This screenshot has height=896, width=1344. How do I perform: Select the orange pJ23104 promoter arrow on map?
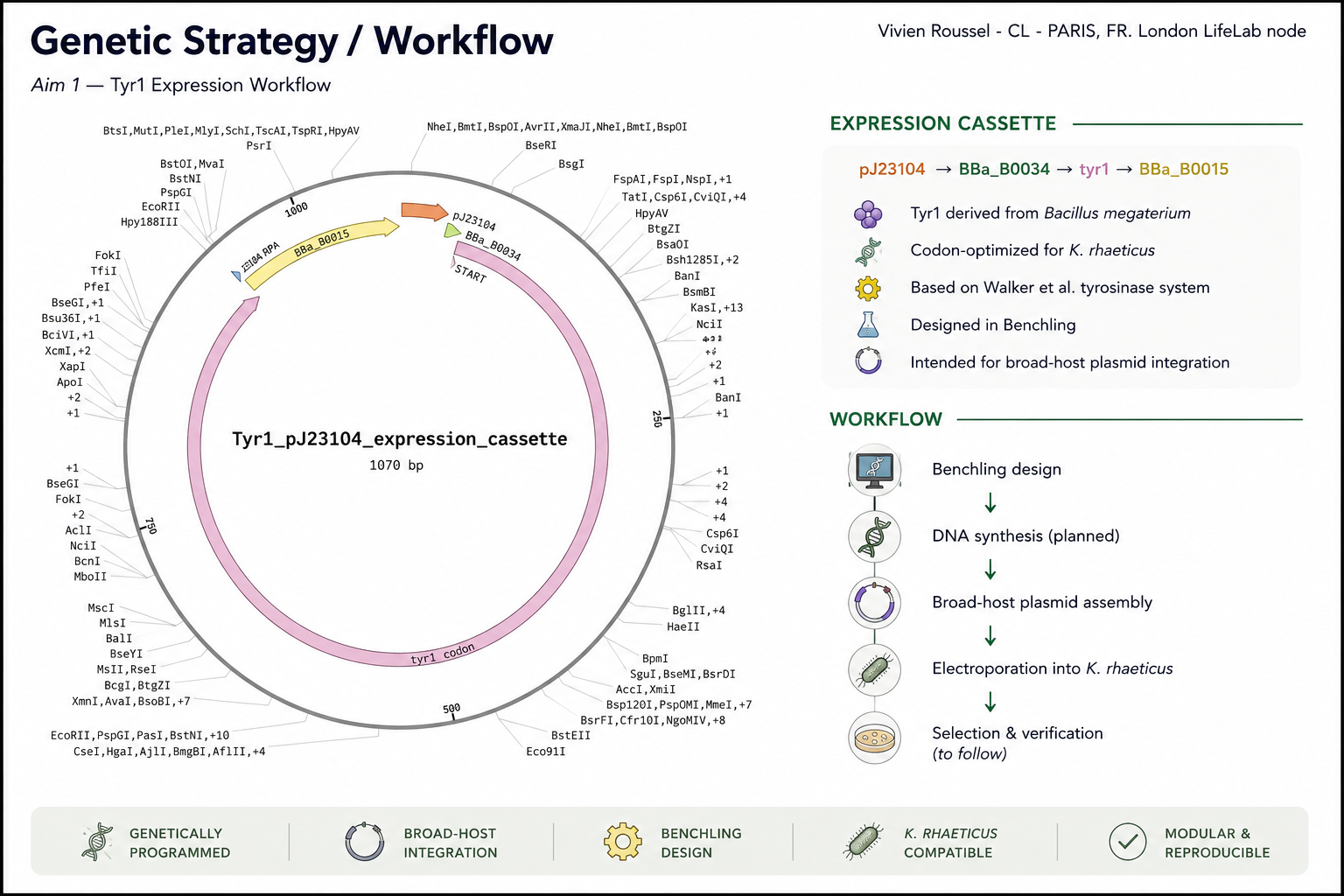tap(425, 211)
